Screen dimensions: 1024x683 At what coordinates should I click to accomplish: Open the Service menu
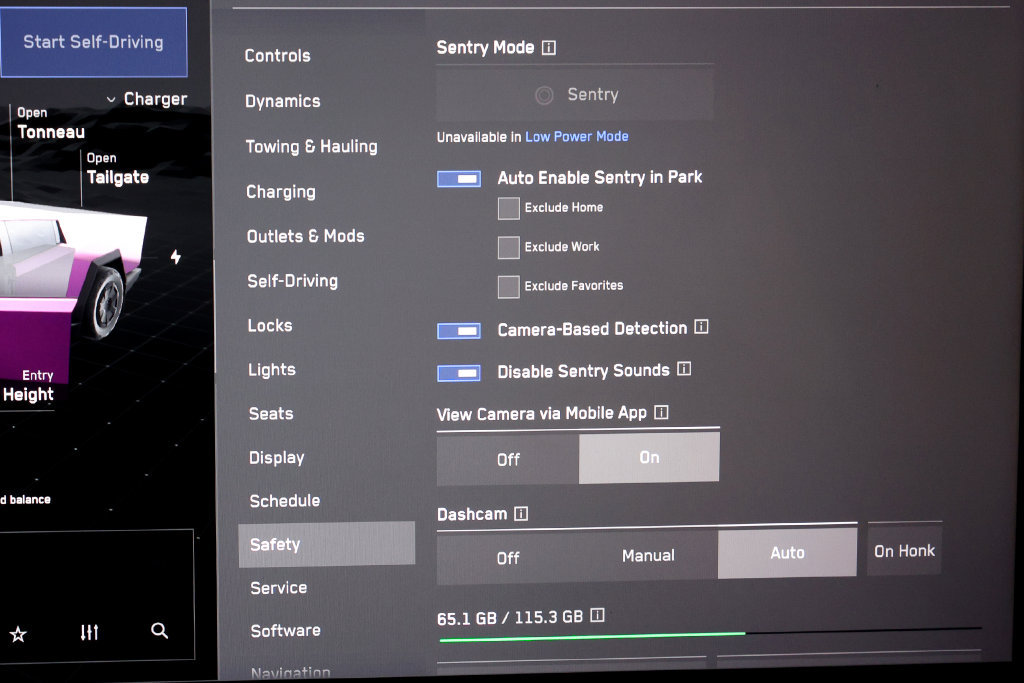[x=278, y=588]
